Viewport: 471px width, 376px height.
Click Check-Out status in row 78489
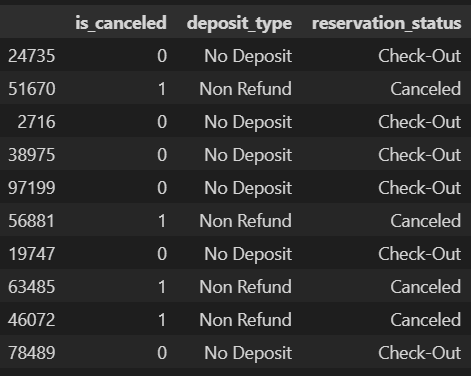[x=420, y=353]
